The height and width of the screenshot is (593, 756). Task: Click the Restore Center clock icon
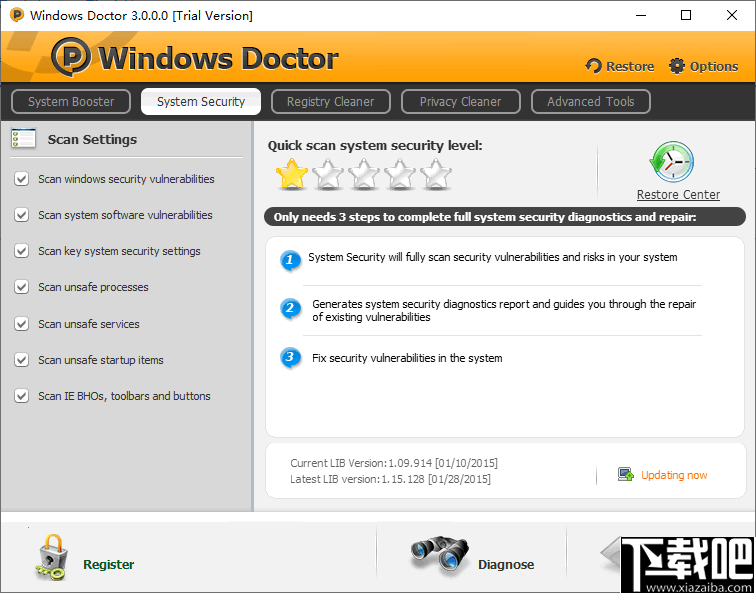tap(671, 162)
